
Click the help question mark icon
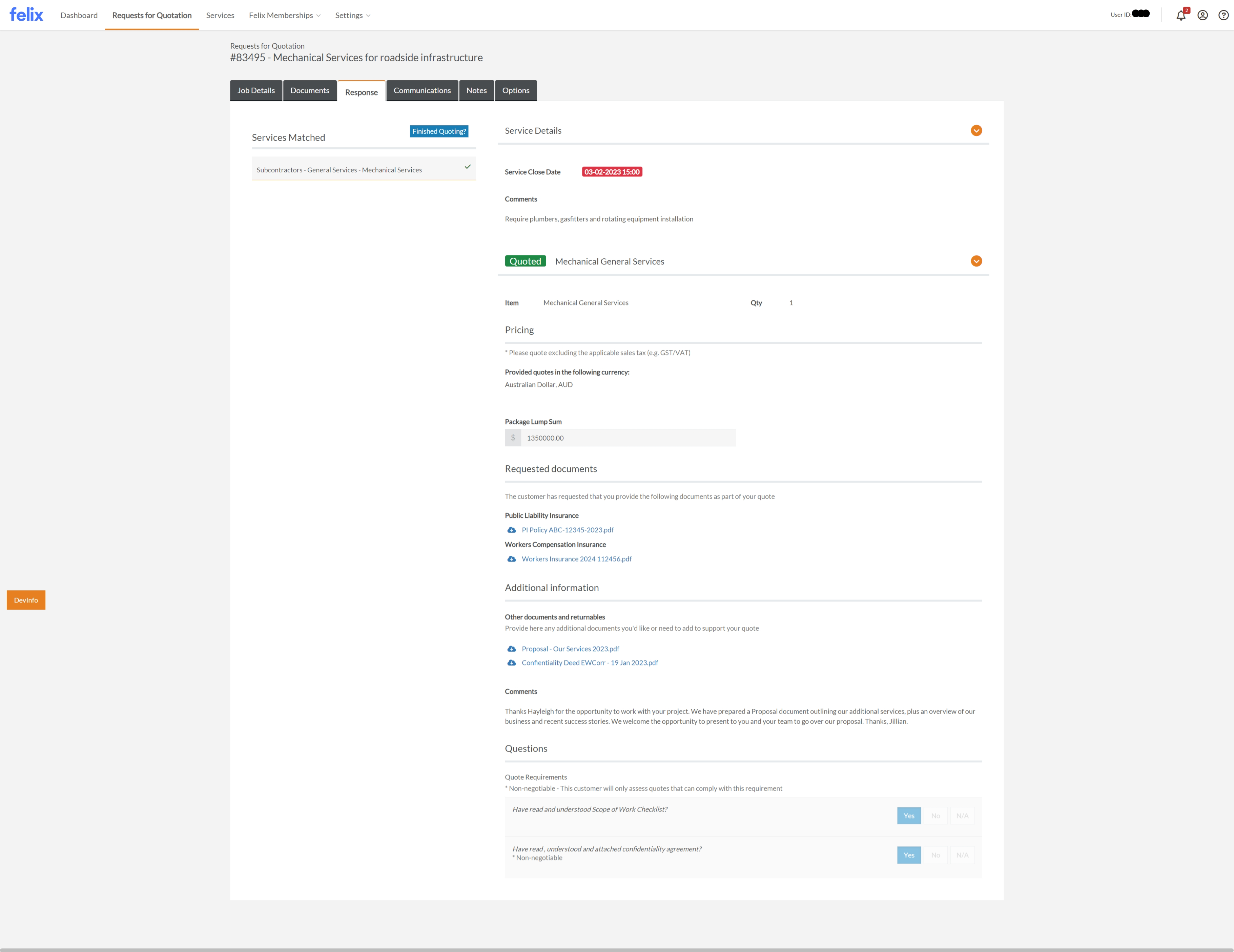(x=1223, y=15)
